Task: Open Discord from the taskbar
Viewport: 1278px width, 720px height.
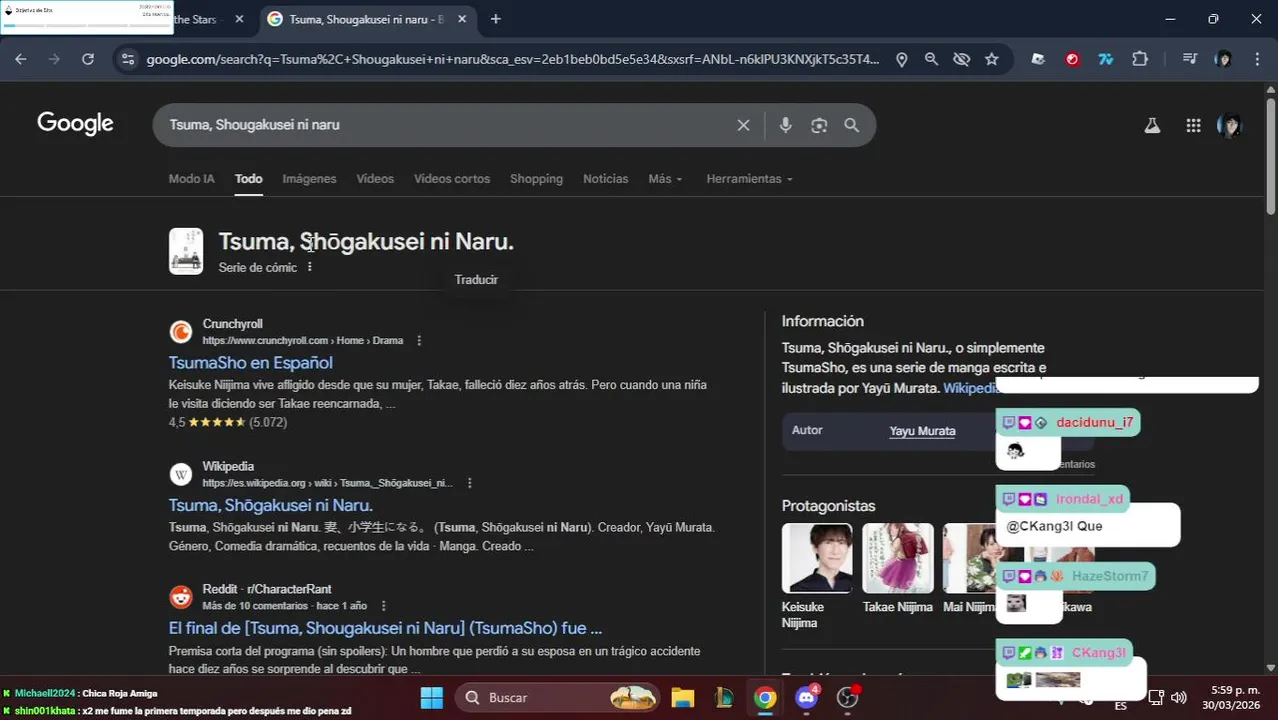Action: [x=806, y=697]
